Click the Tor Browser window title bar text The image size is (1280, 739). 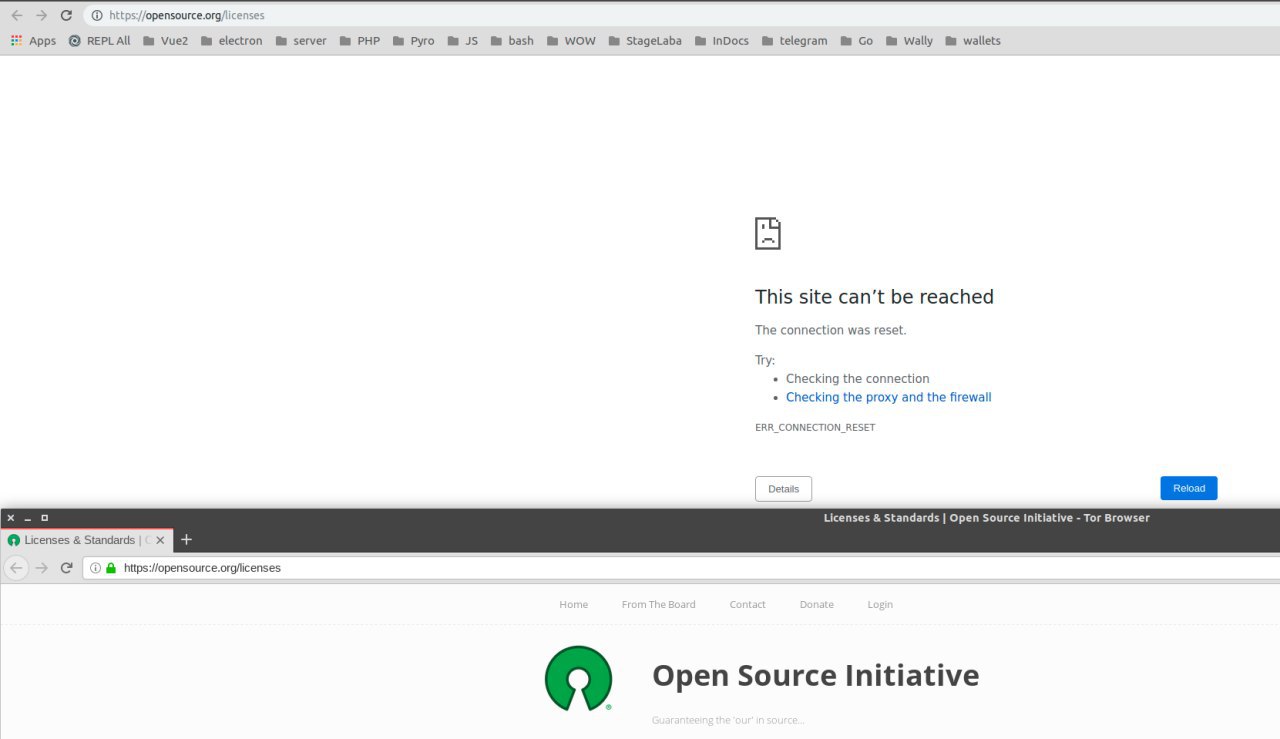[986, 518]
